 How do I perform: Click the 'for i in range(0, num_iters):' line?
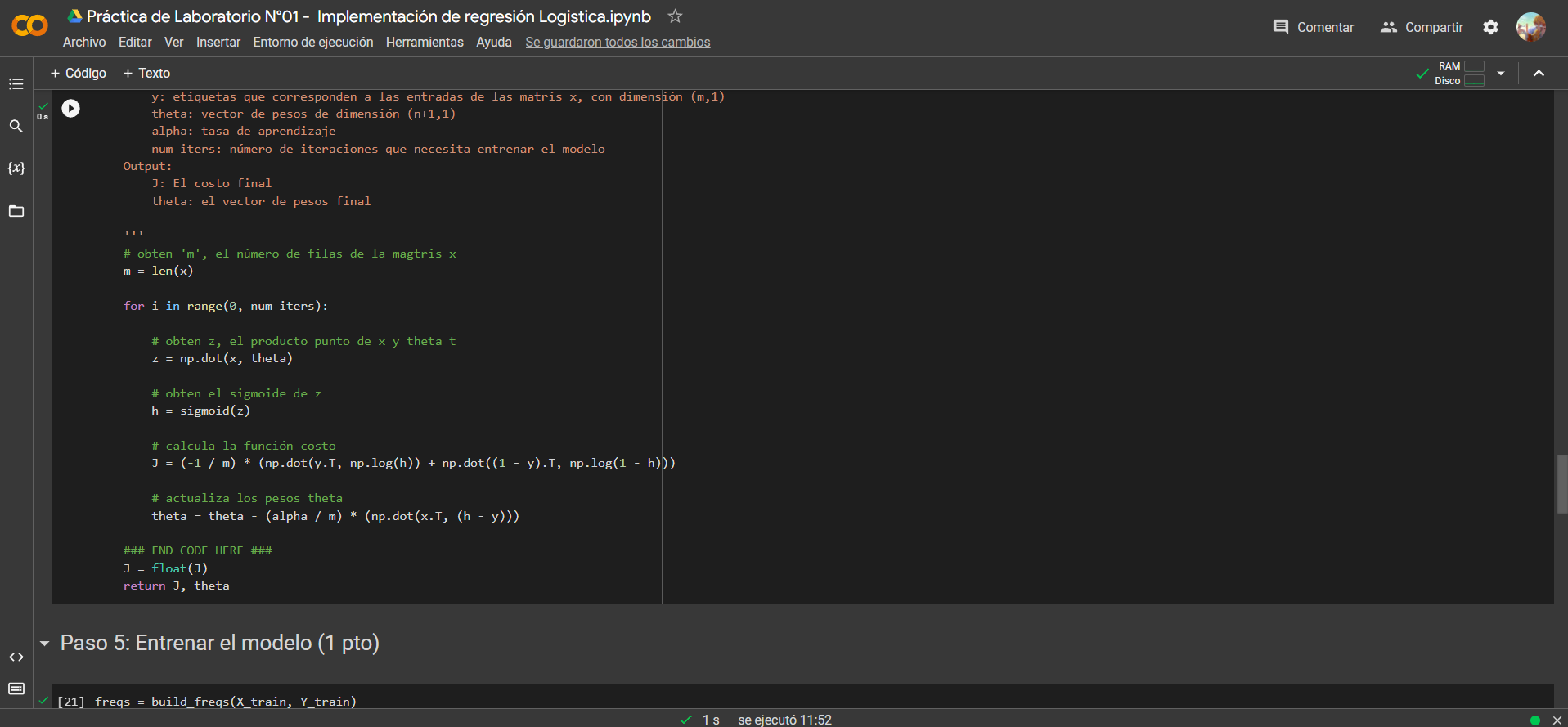coord(226,306)
